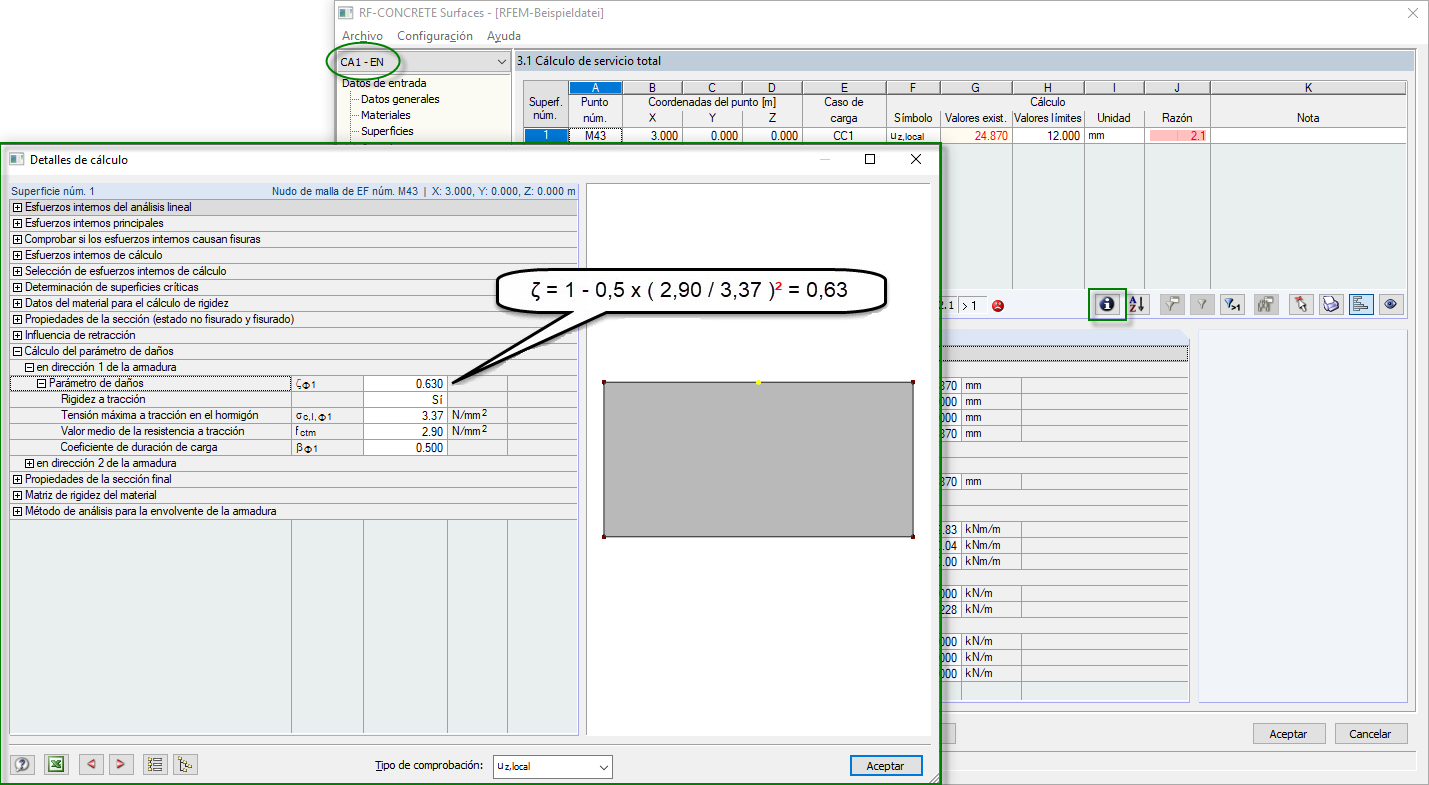The height and width of the screenshot is (785, 1429).
Task: Select Superficies in navigator tree
Action: pos(387,131)
